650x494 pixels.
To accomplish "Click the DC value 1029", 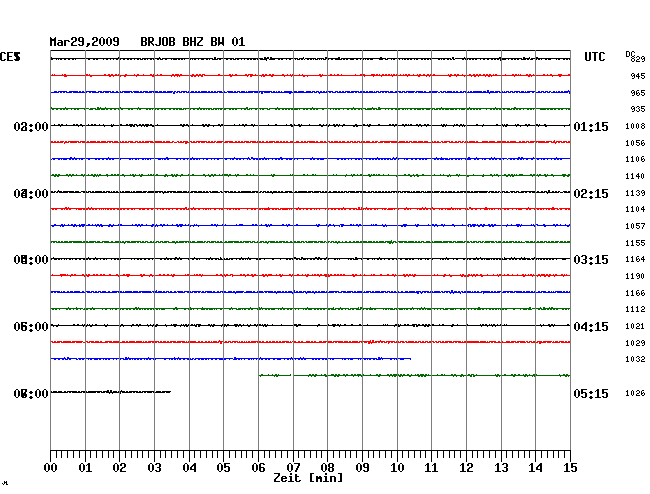I will pos(635,343).
